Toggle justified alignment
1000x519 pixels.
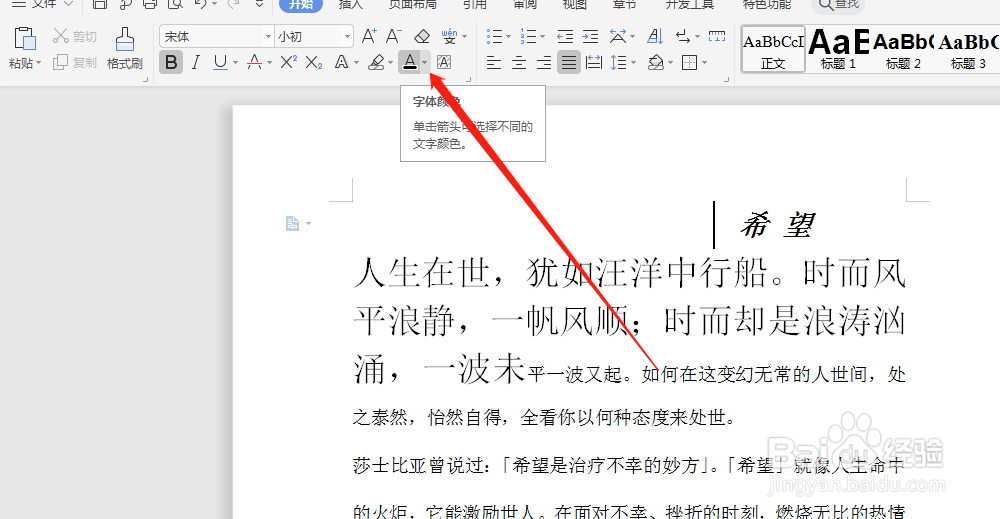coord(568,62)
